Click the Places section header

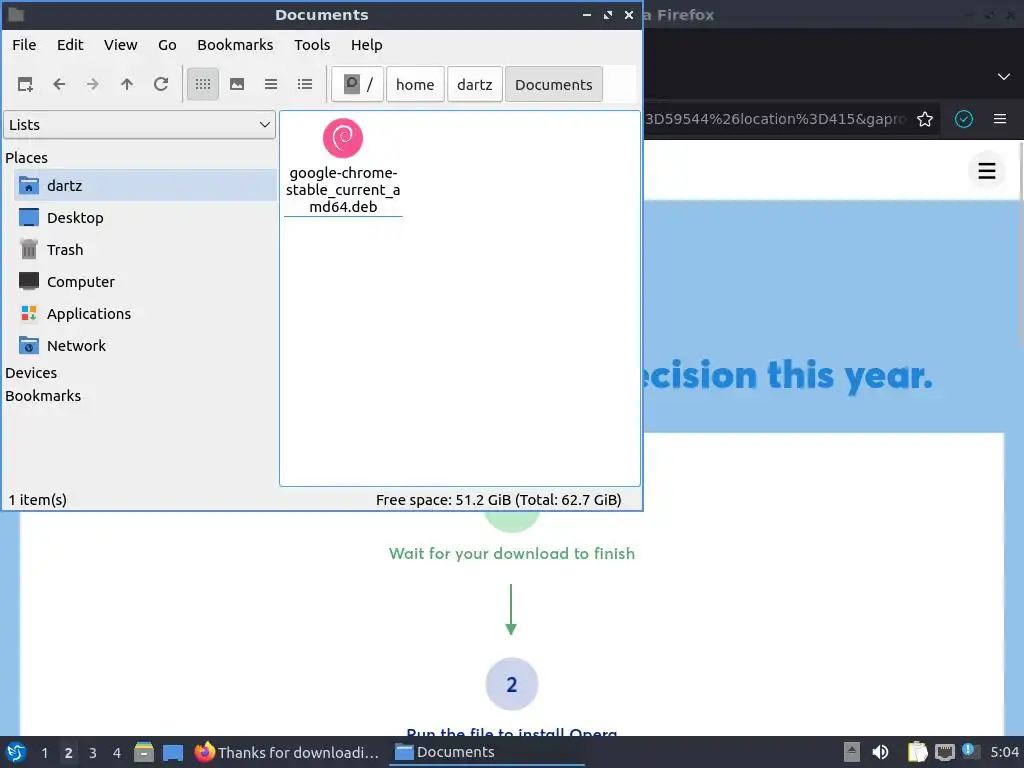click(27, 158)
